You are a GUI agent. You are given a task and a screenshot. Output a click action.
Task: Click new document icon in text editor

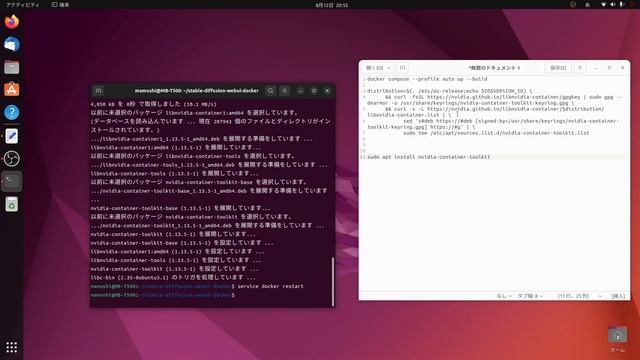402,68
